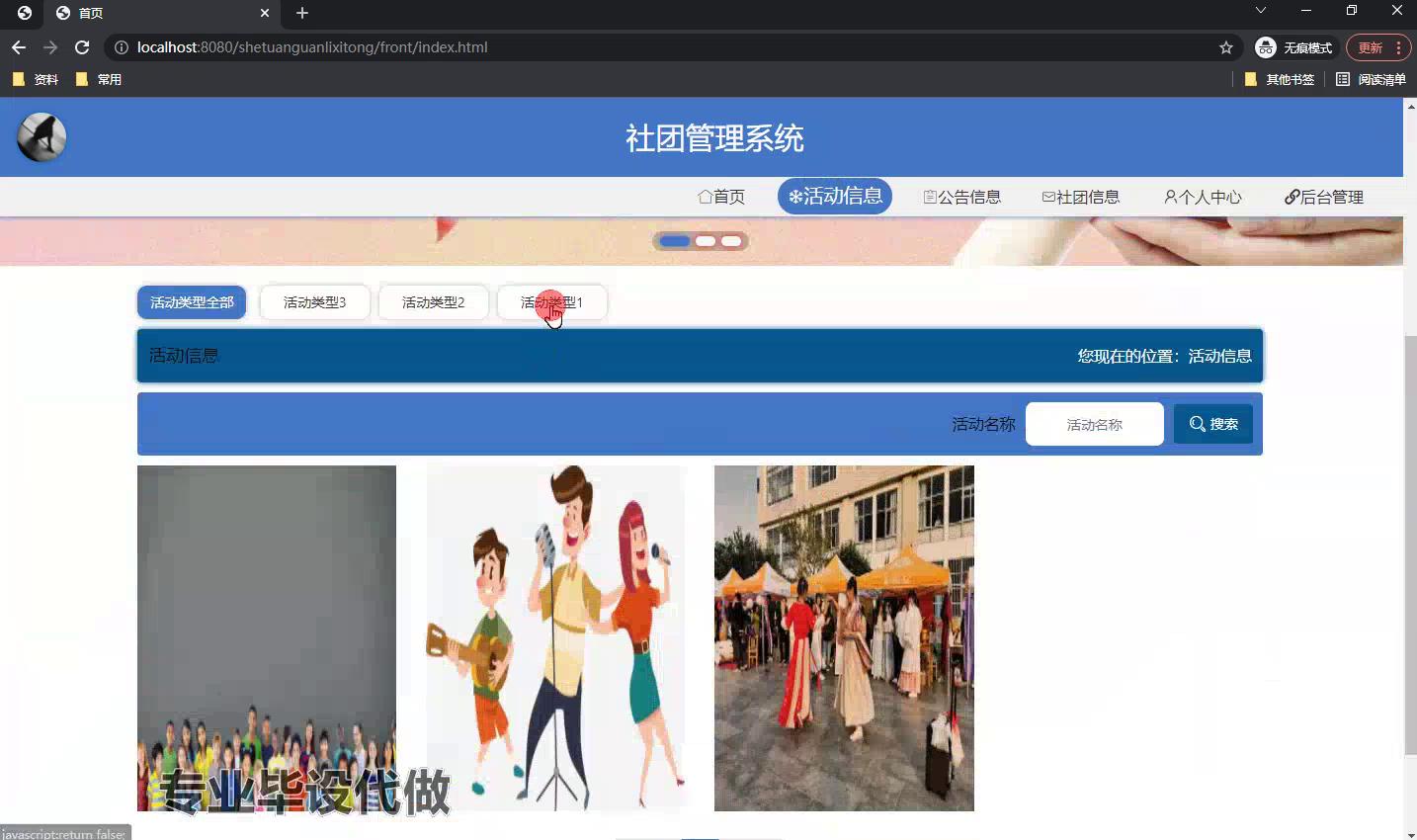Close the 首页 browser tab
Viewport: 1417px width, 840px height.
(265, 13)
